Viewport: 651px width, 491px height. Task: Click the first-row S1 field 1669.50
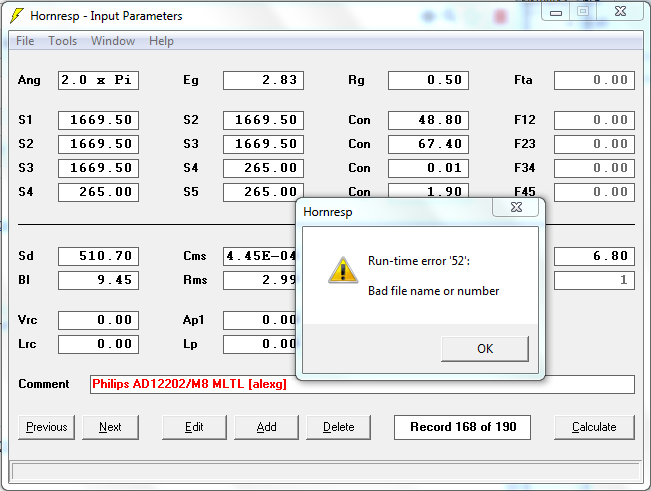pos(98,120)
